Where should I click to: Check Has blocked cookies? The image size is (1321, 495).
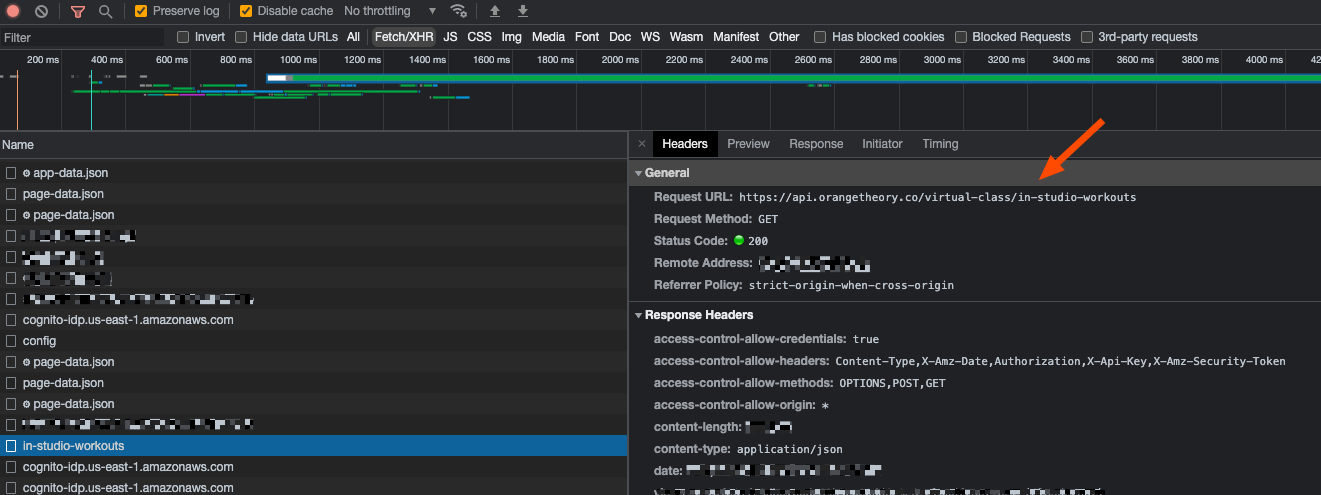tap(820, 37)
